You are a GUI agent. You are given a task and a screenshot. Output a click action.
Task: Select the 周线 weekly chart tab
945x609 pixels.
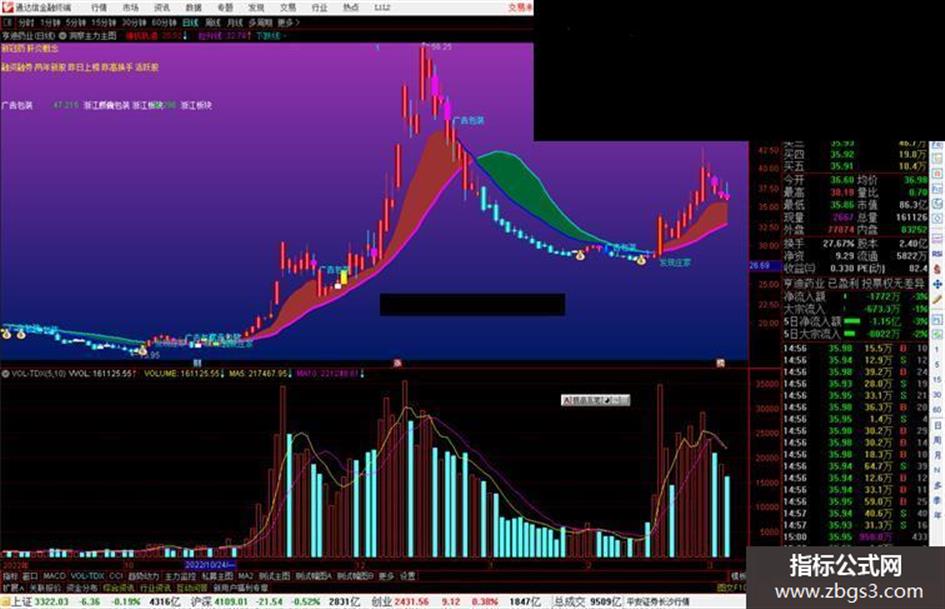click(x=213, y=22)
